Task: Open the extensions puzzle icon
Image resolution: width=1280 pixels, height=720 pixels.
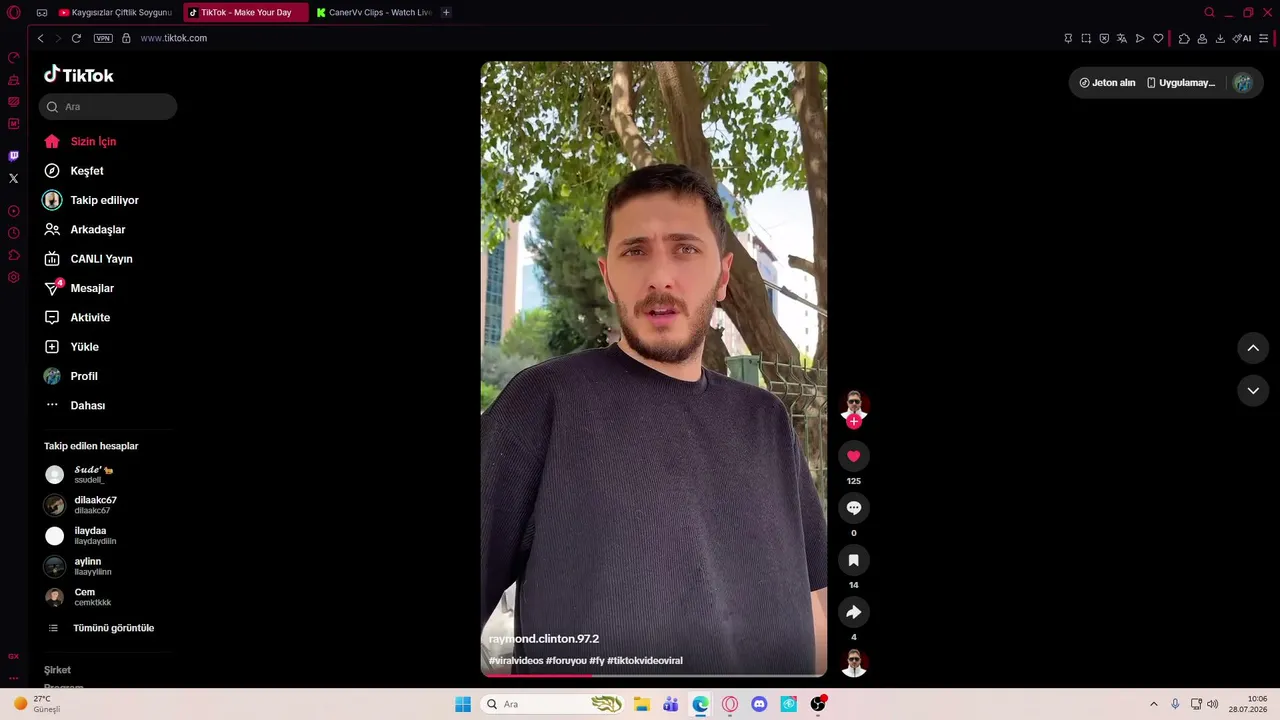Action: coord(1184,38)
